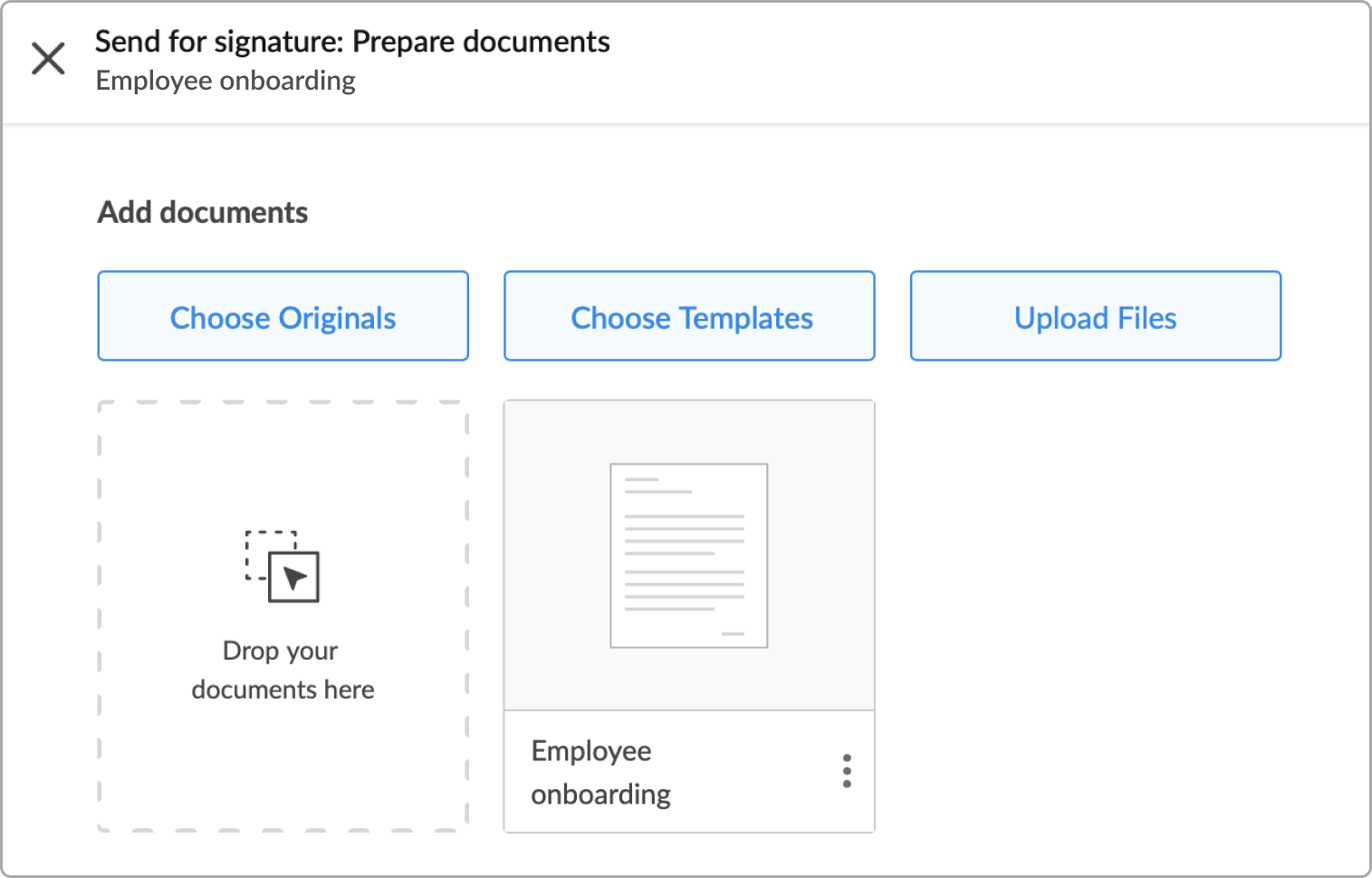Click the X icon beside the dialog title
Screen dimensions: 1372x878
click(x=48, y=59)
